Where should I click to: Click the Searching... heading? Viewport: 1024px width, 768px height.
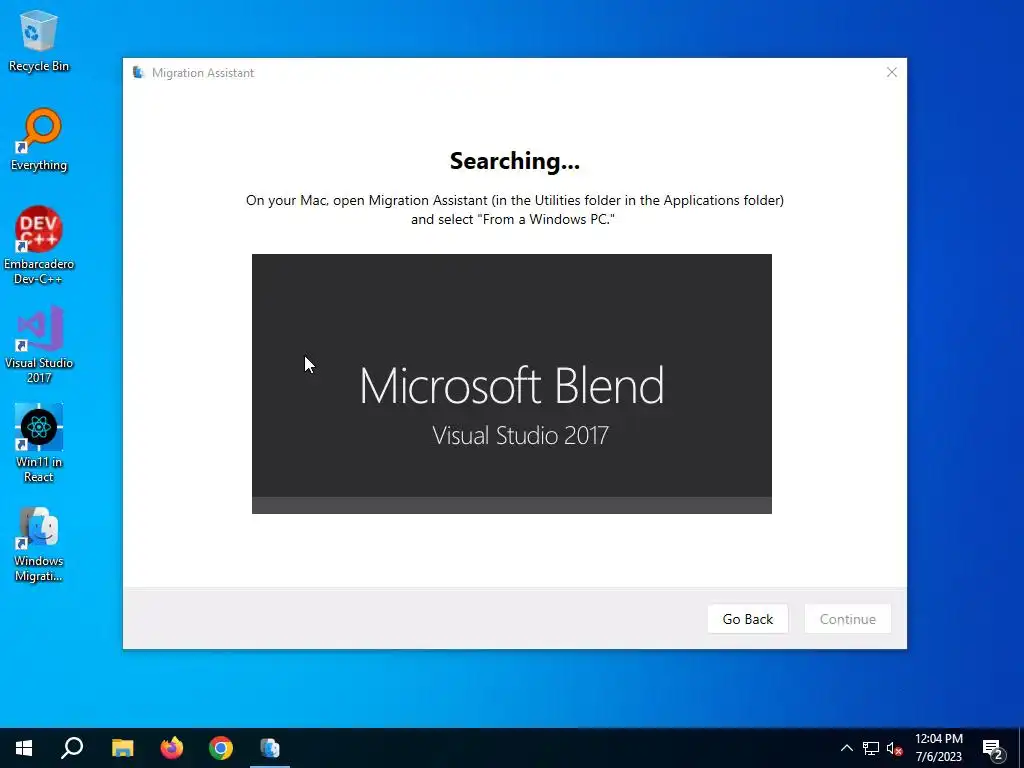tap(515, 161)
